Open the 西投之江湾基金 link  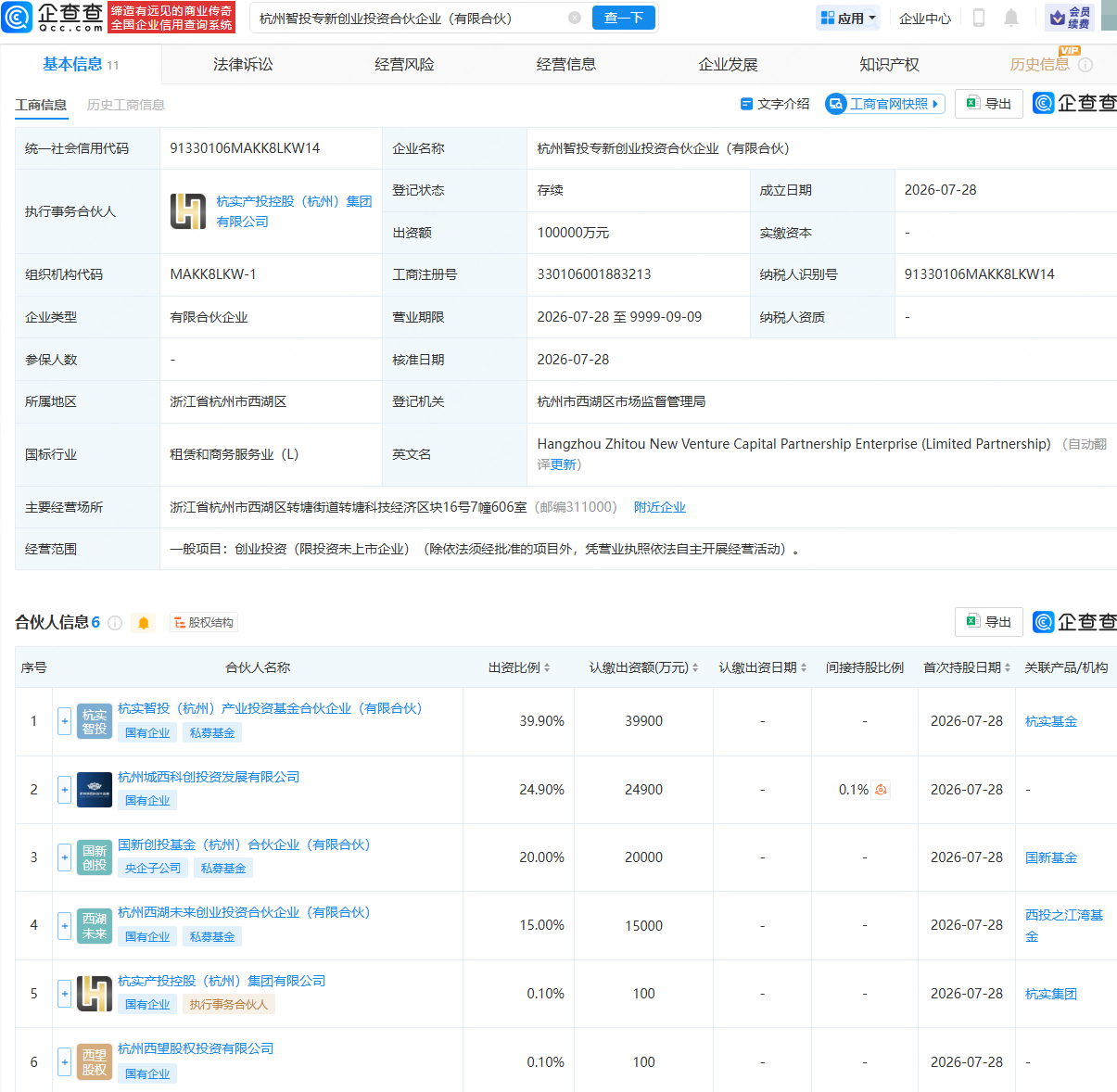[x=1064, y=925]
